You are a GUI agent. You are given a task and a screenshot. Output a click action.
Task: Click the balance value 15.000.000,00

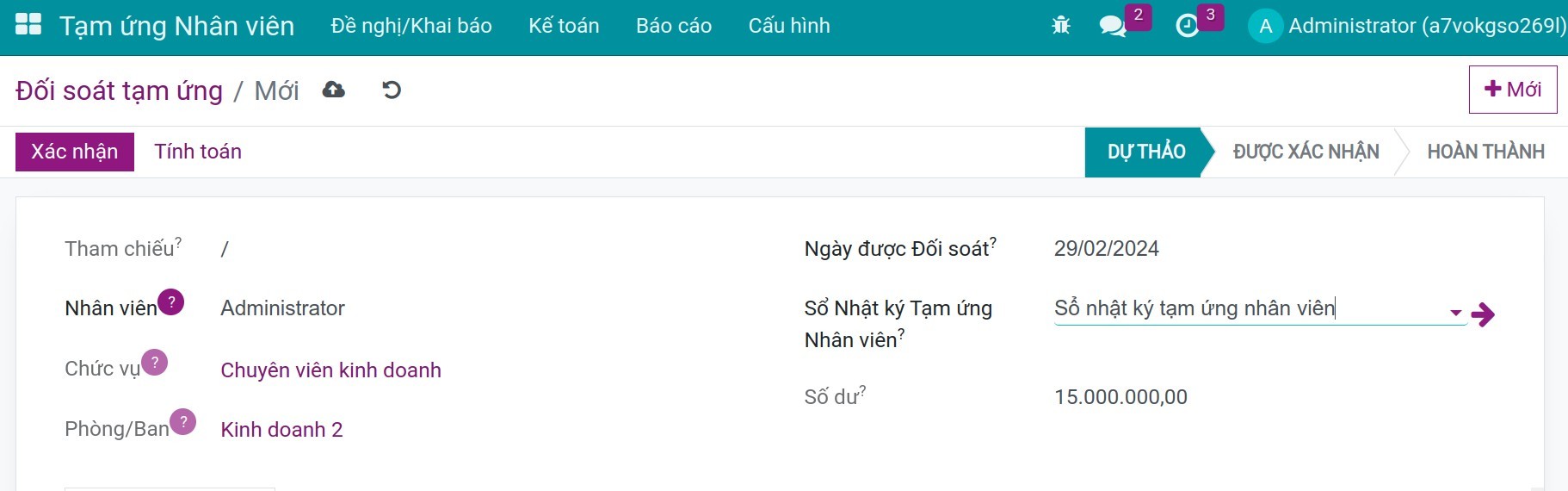coord(1120,397)
